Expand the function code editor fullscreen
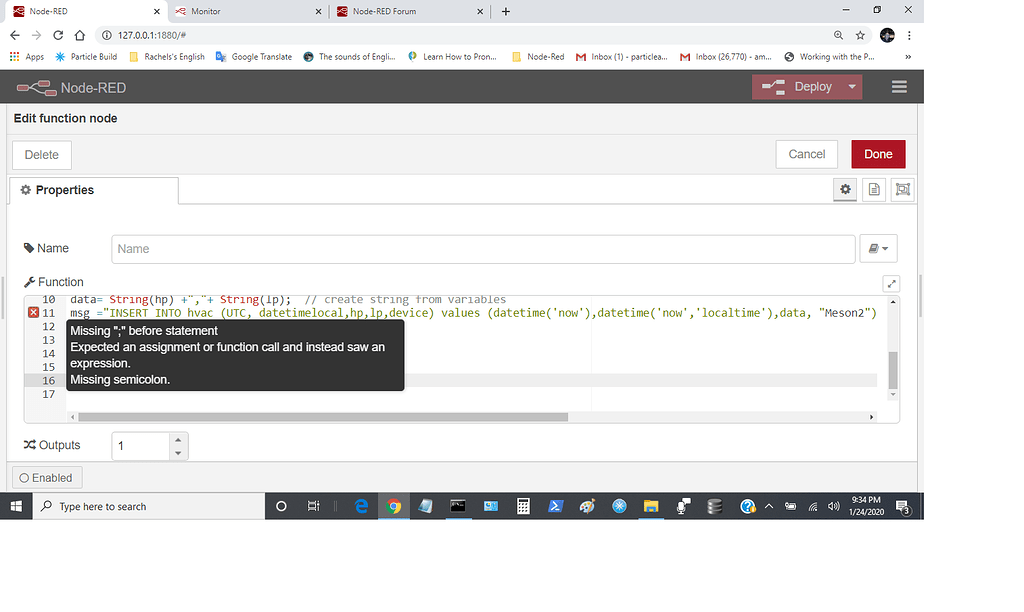 pos(891,283)
